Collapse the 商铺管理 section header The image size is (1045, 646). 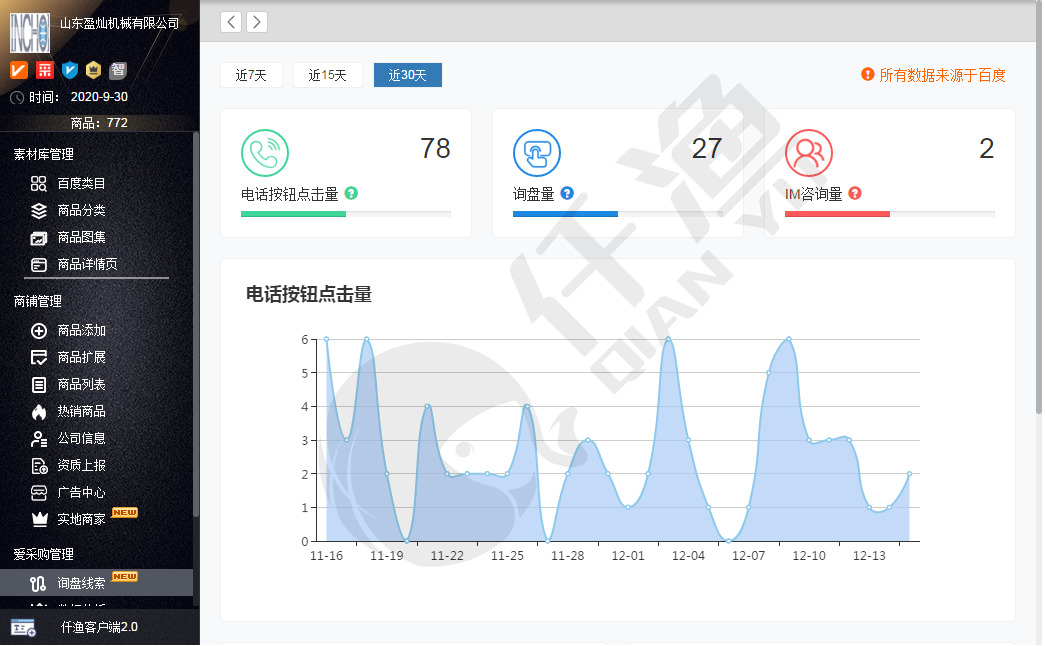(x=37, y=301)
